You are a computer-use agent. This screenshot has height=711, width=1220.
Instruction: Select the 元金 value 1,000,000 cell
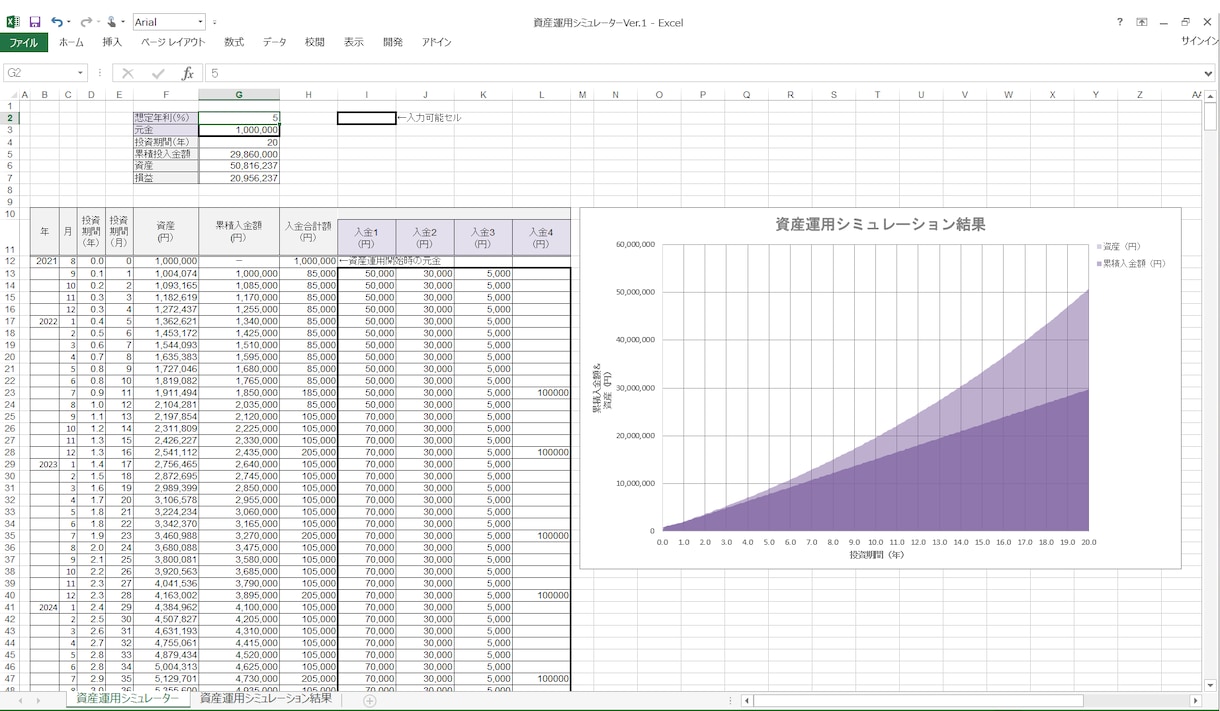pyautogui.click(x=239, y=130)
